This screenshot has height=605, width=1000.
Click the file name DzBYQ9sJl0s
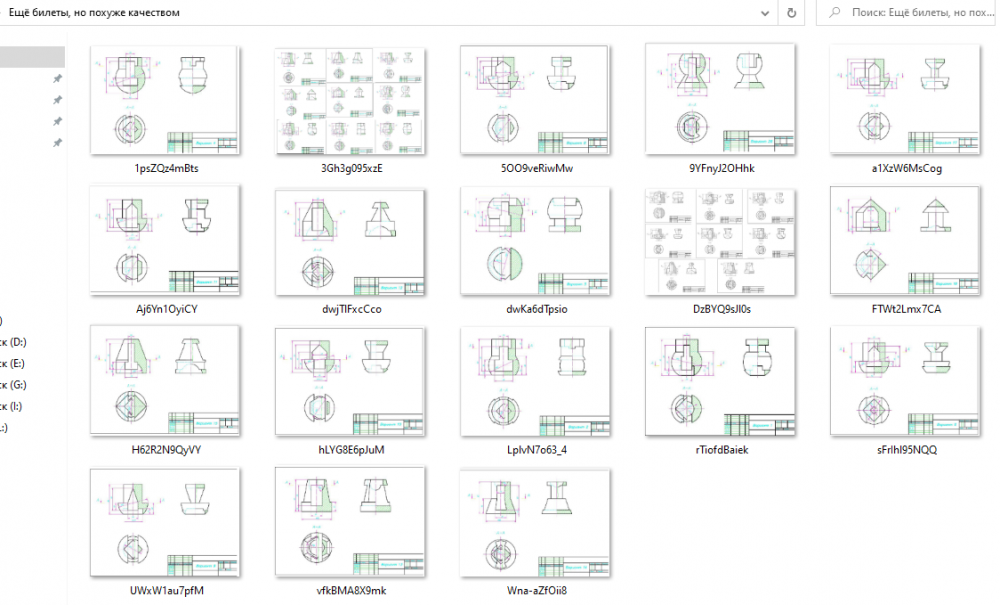(722, 309)
